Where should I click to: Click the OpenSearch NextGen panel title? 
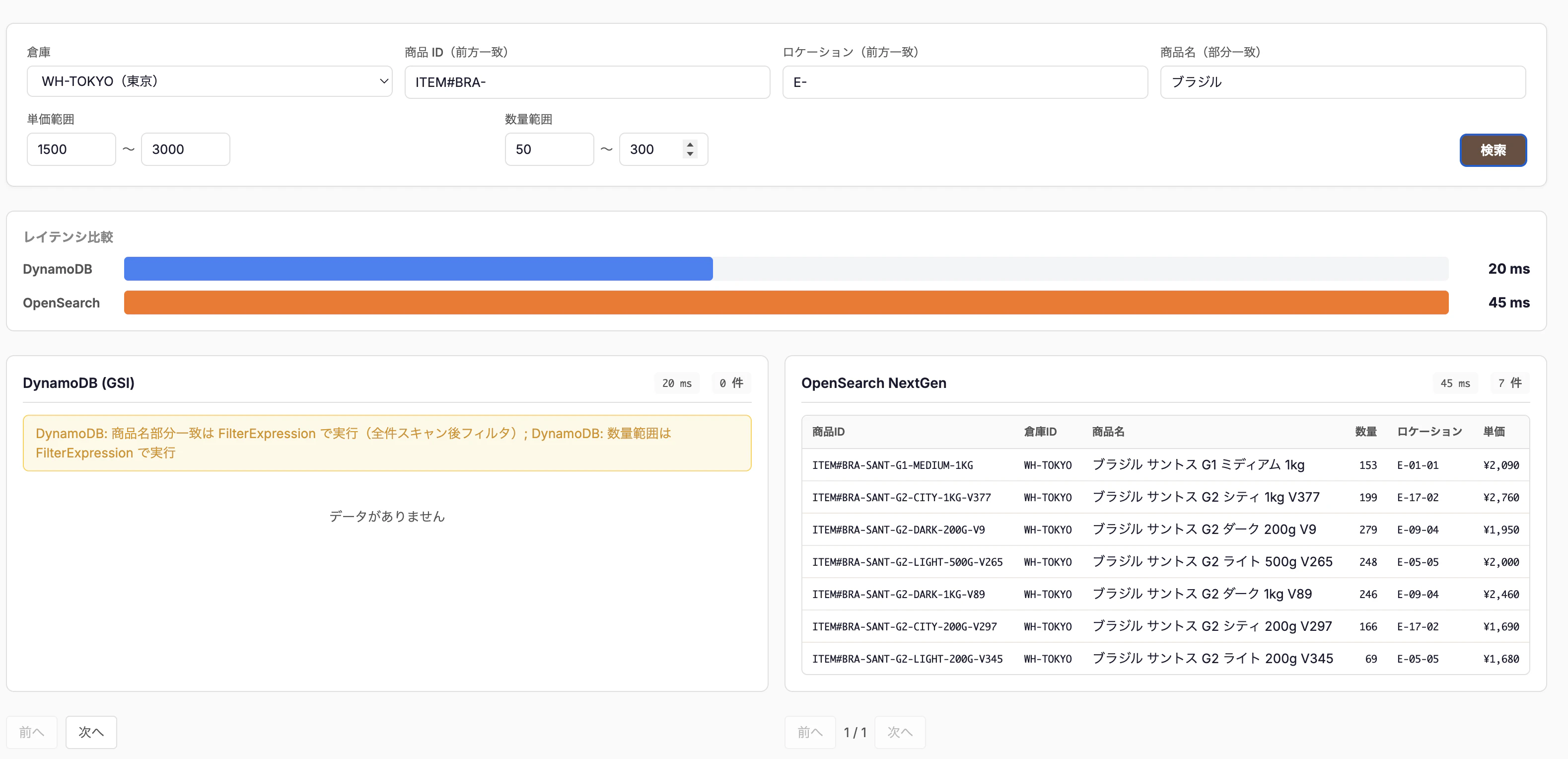tap(873, 383)
